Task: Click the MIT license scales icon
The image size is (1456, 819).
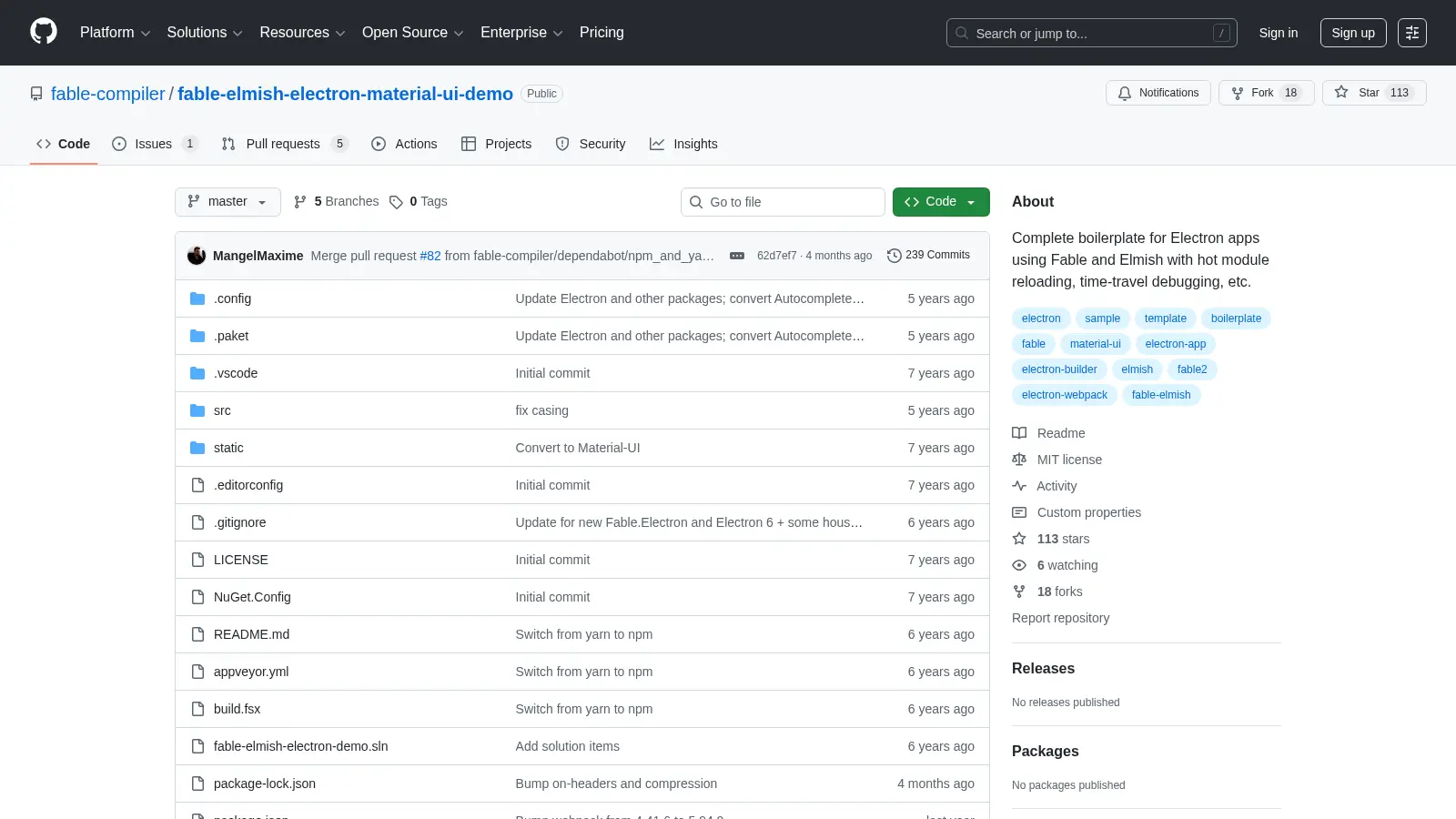Action: [1019, 460]
